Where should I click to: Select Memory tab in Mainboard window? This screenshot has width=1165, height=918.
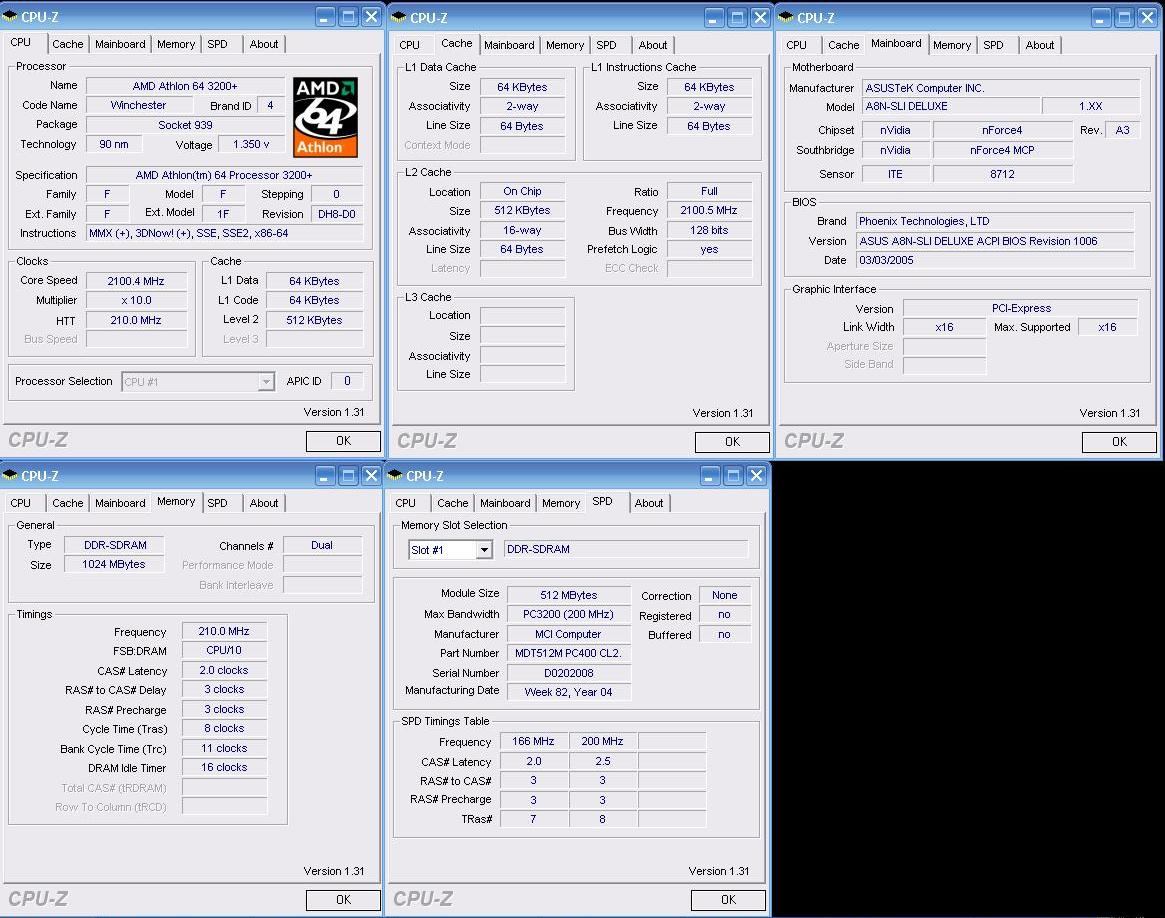952,45
